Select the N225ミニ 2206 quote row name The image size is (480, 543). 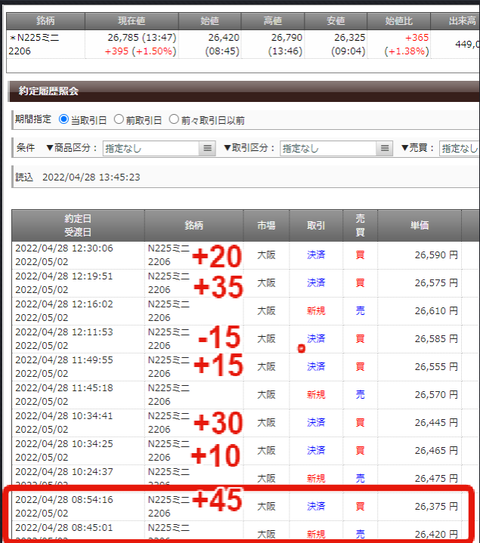tap(34, 44)
